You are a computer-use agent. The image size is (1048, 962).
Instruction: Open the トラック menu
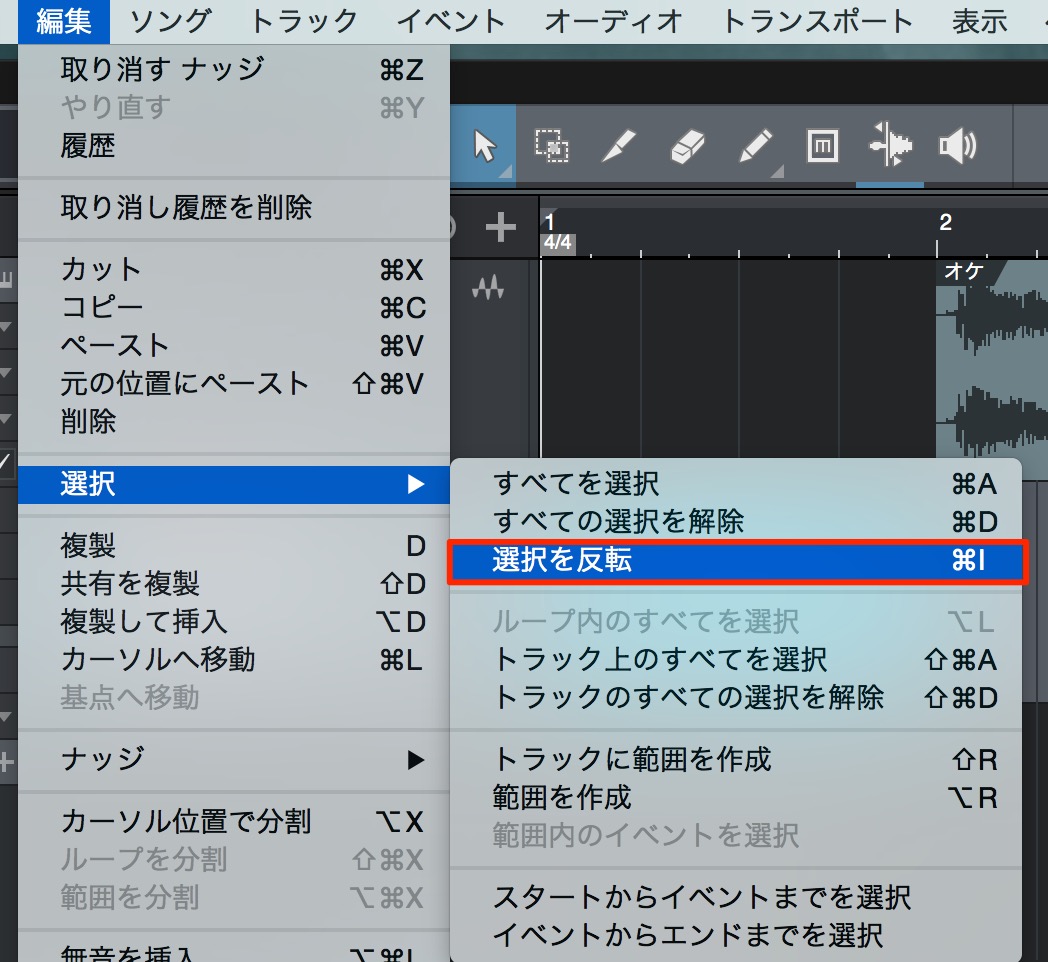tap(304, 21)
